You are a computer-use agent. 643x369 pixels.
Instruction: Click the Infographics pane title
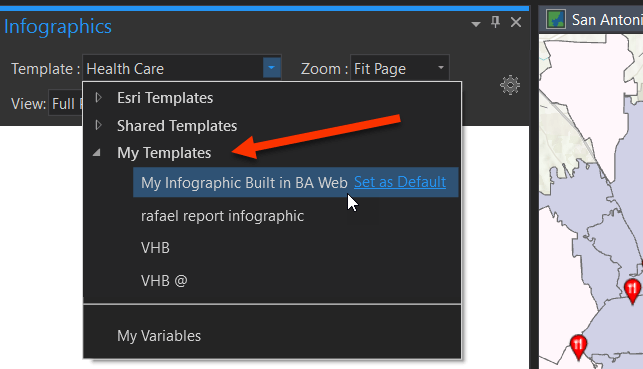click(x=58, y=27)
